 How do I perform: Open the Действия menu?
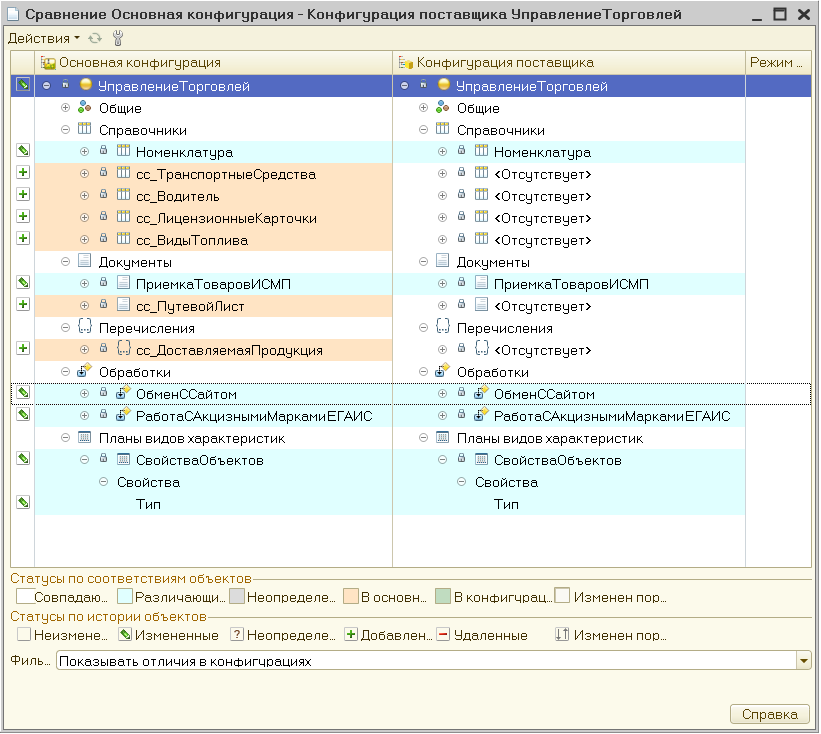44,38
